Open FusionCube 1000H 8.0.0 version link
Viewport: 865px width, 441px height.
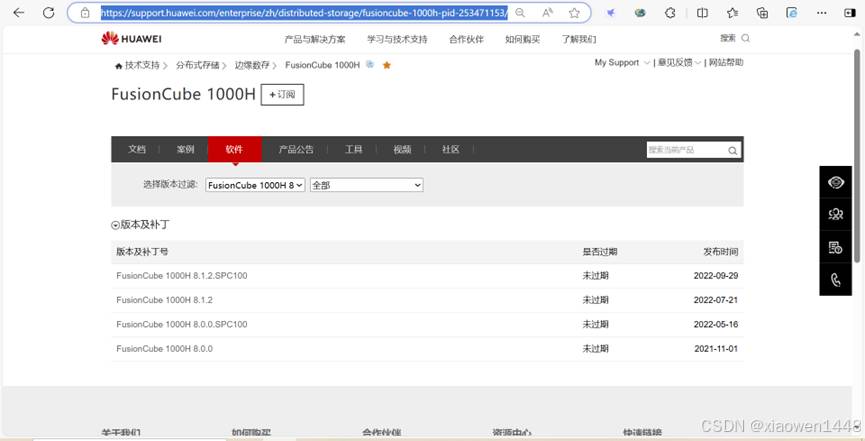[164, 348]
